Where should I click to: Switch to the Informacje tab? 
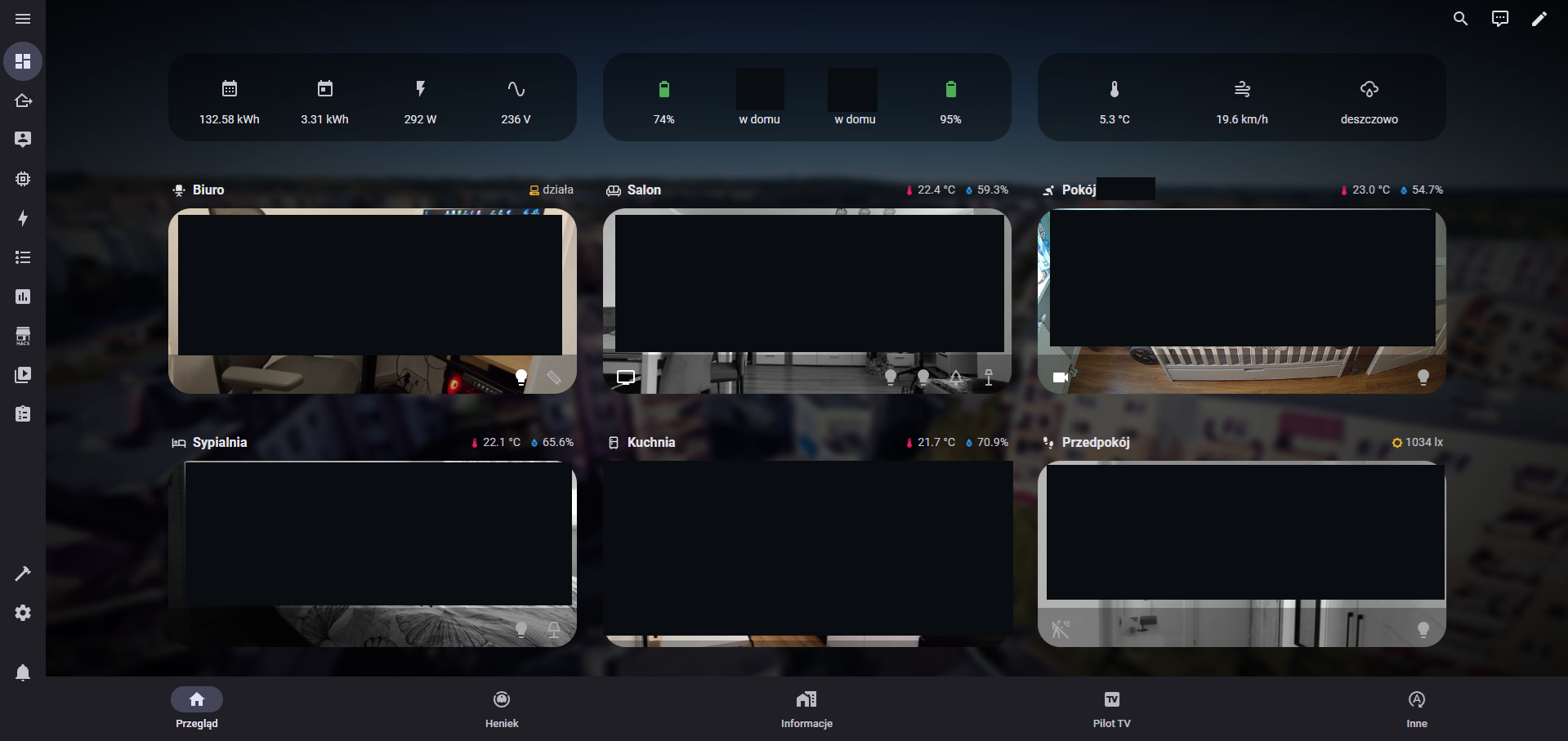806,708
